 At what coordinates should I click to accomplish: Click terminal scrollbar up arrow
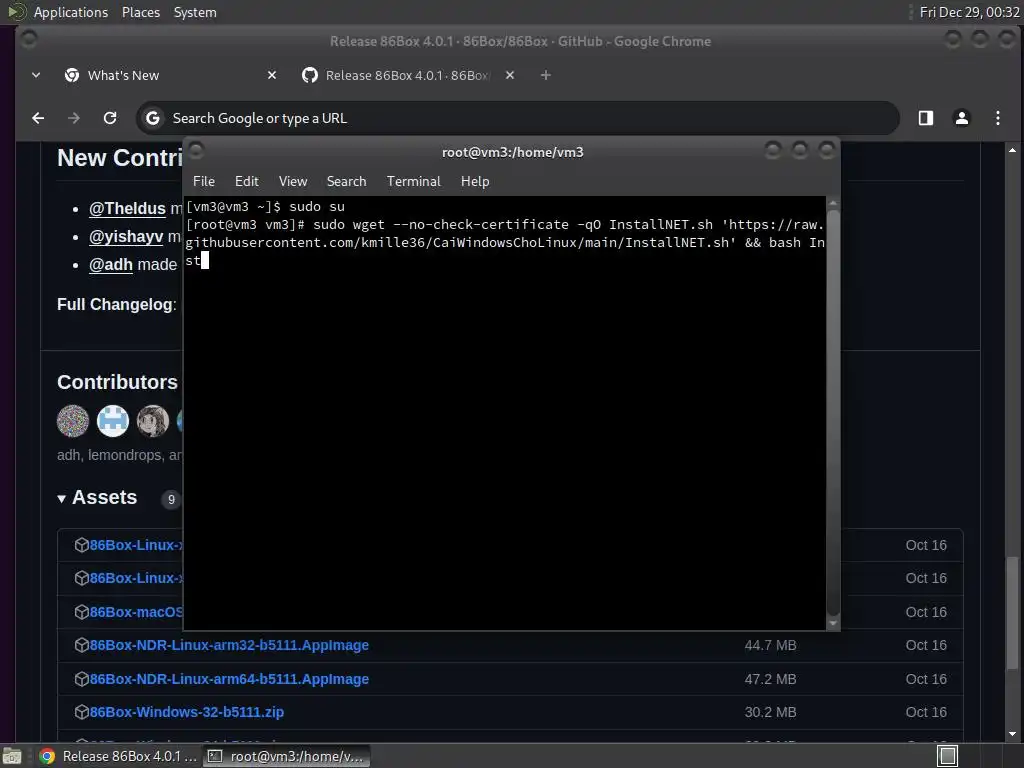[833, 204]
